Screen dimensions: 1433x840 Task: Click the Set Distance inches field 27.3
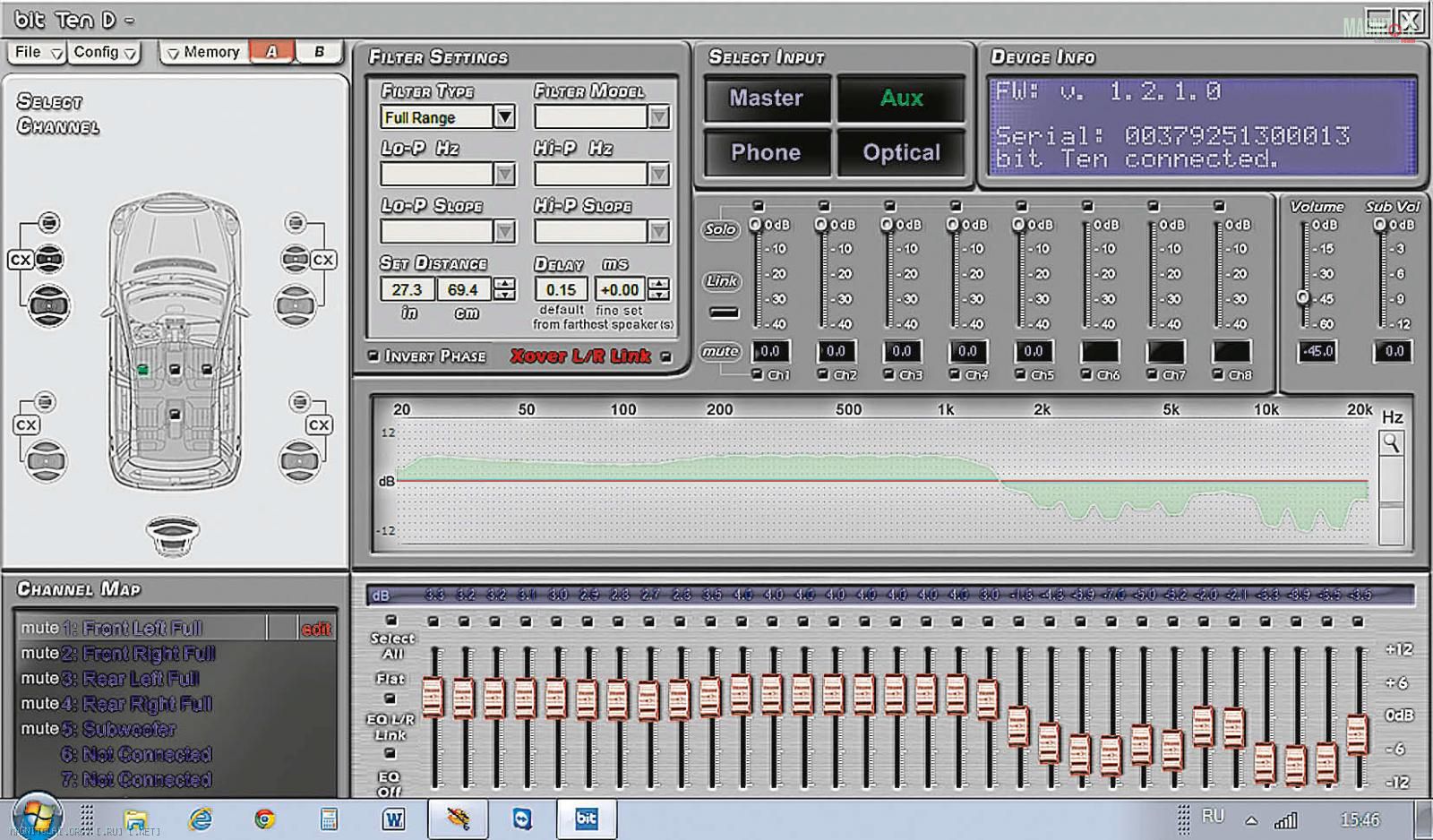(408, 289)
